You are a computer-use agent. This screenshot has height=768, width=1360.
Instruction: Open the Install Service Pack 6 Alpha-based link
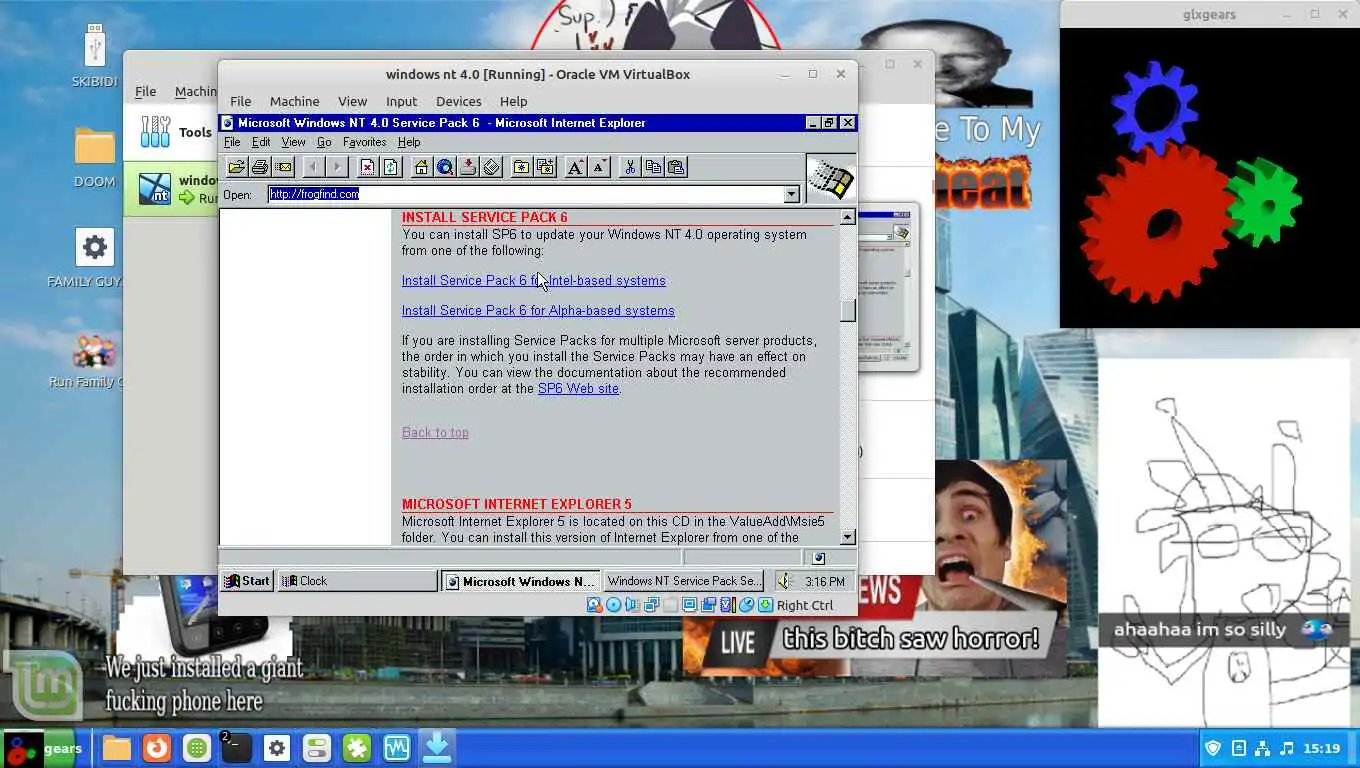[x=538, y=310]
